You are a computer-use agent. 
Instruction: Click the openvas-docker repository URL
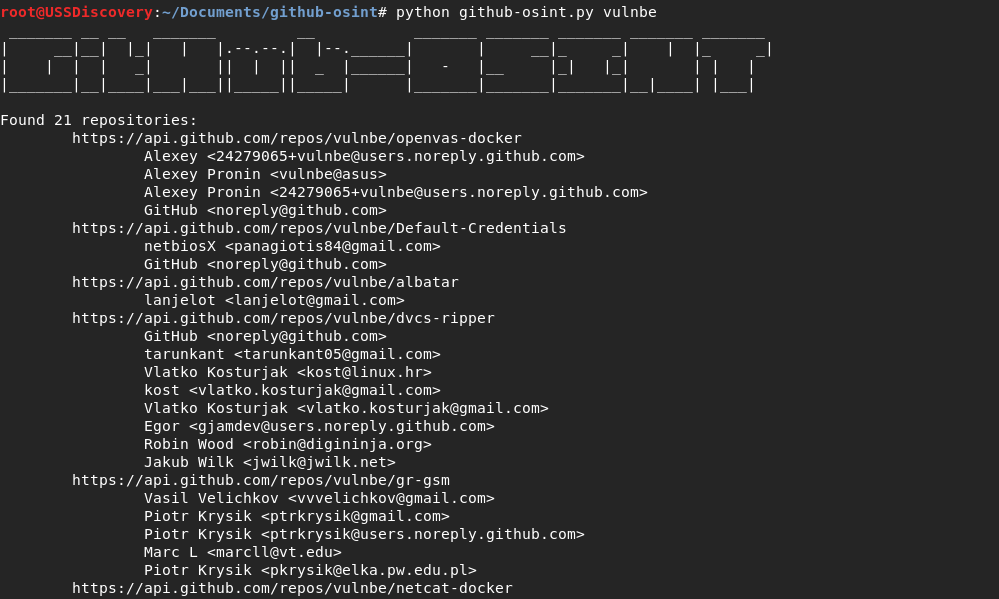297,138
